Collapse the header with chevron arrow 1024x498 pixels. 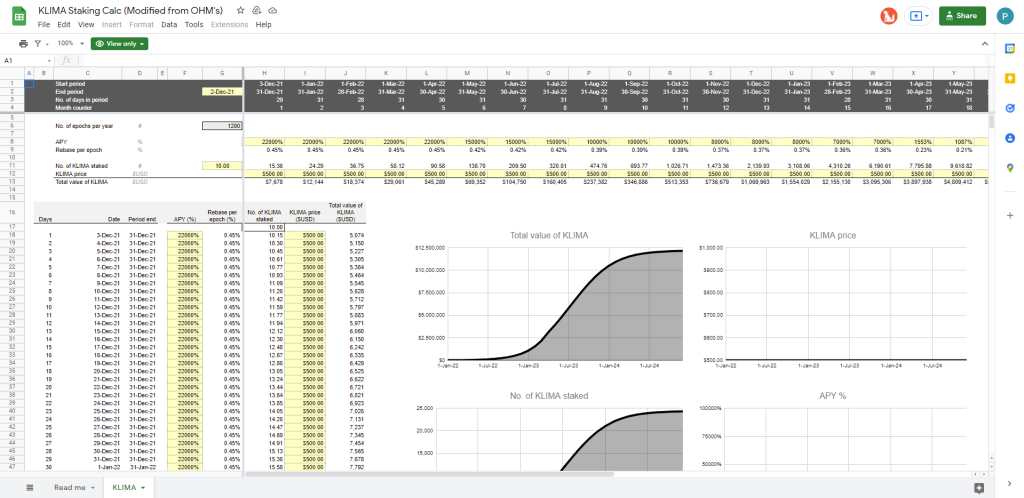click(x=985, y=43)
